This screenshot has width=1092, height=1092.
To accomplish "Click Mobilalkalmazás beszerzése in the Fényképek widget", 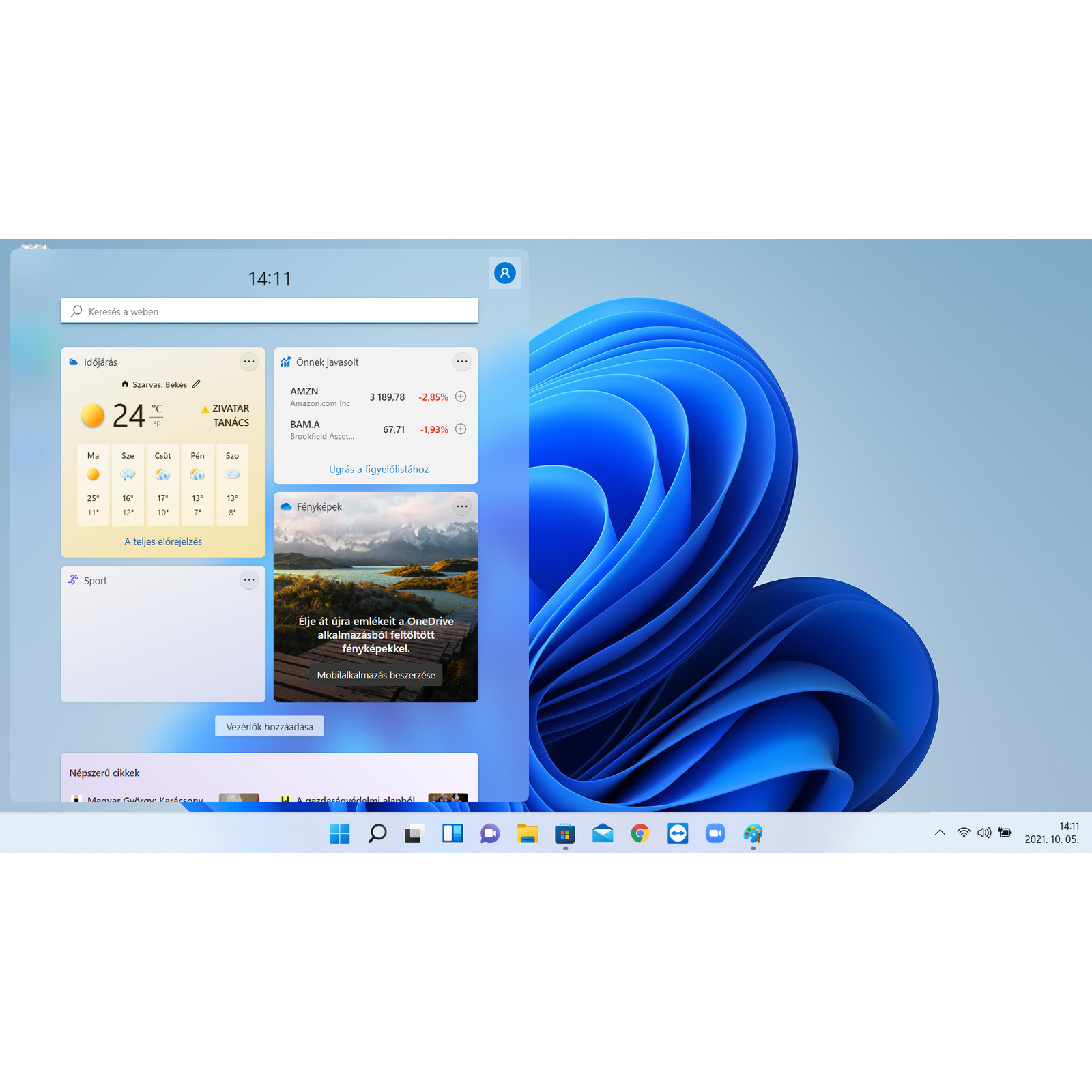I will (x=376, y=674).
